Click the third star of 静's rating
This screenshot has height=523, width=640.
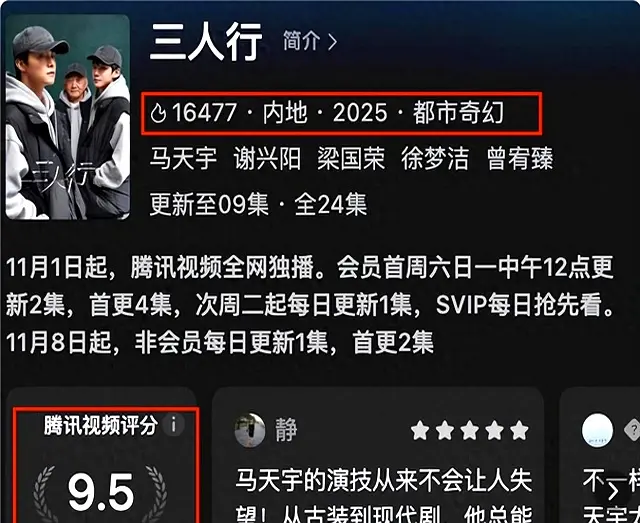point(470,431)
